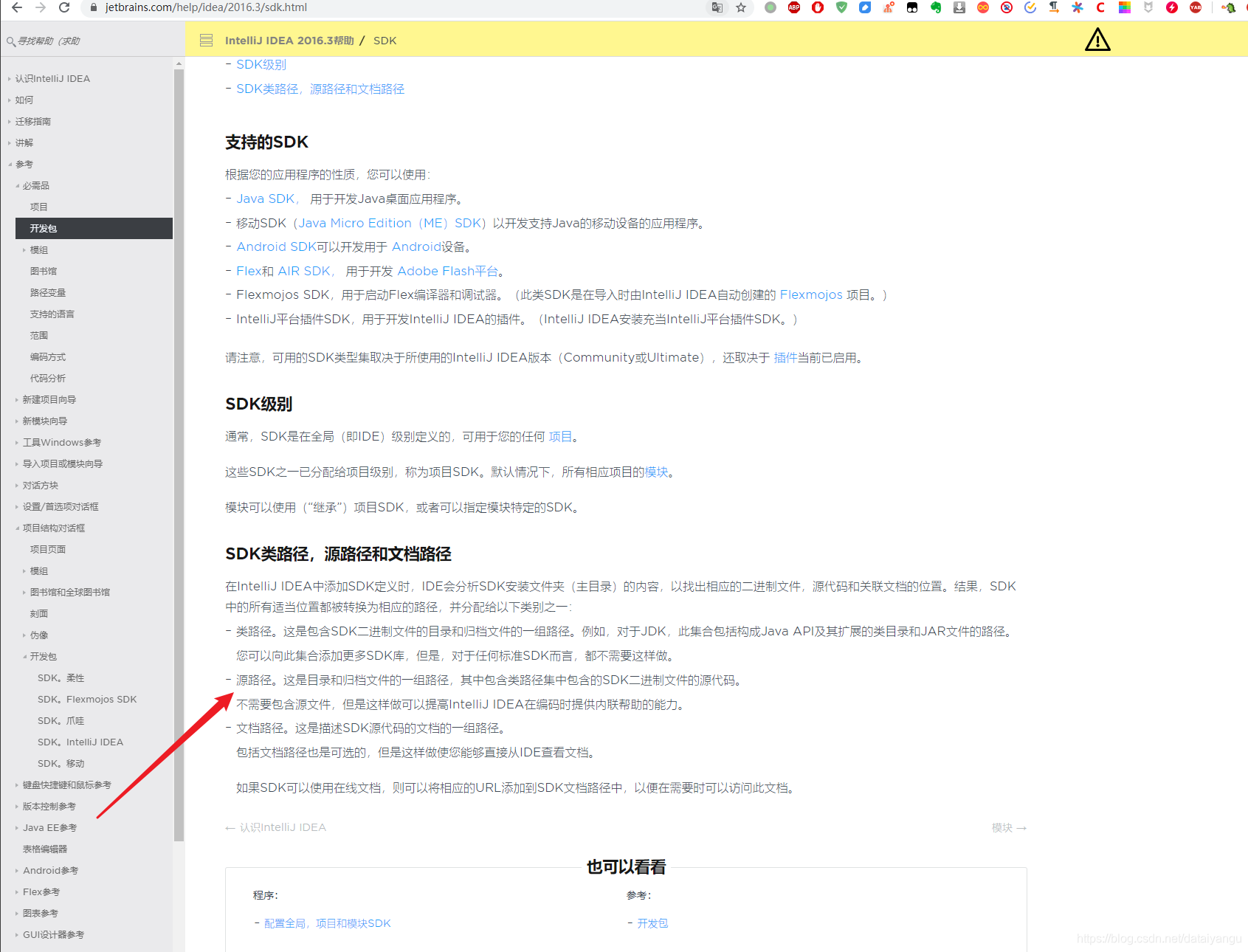Open 配置全局，项目和模块SDK link
Screen dimensions: 1248x952
[328, 924]
